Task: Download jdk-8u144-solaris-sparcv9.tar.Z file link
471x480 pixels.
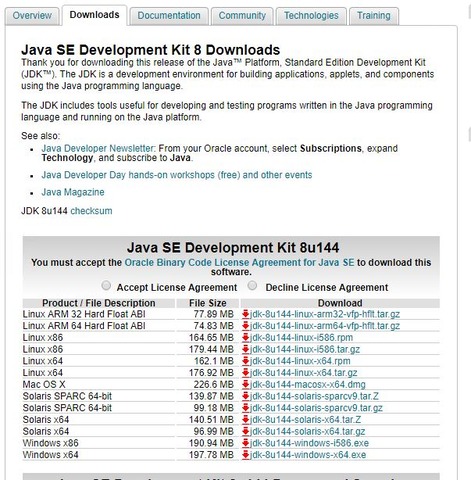Action: [314, 396]
